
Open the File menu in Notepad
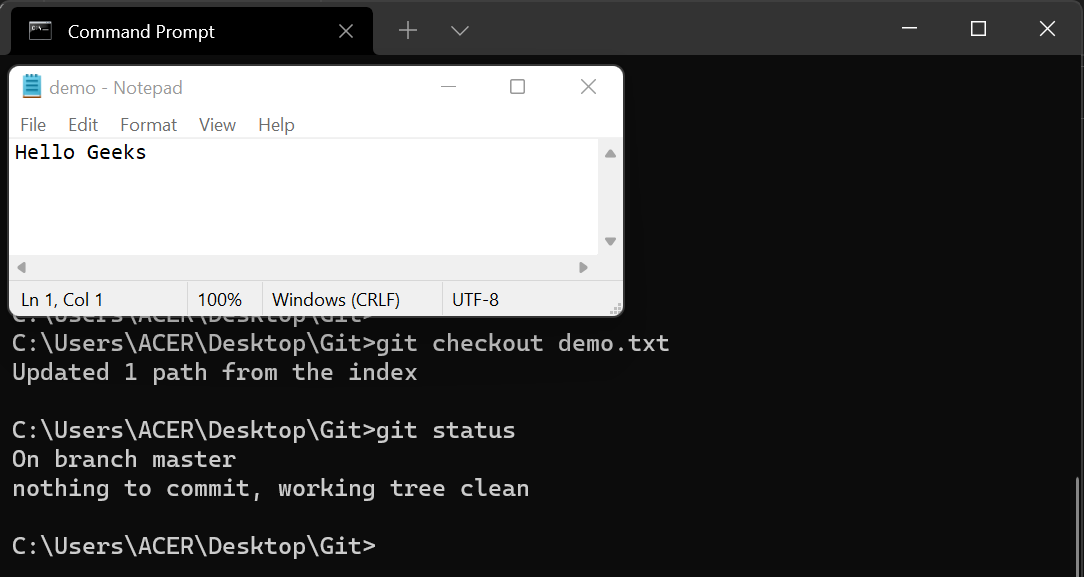(33, 124)
